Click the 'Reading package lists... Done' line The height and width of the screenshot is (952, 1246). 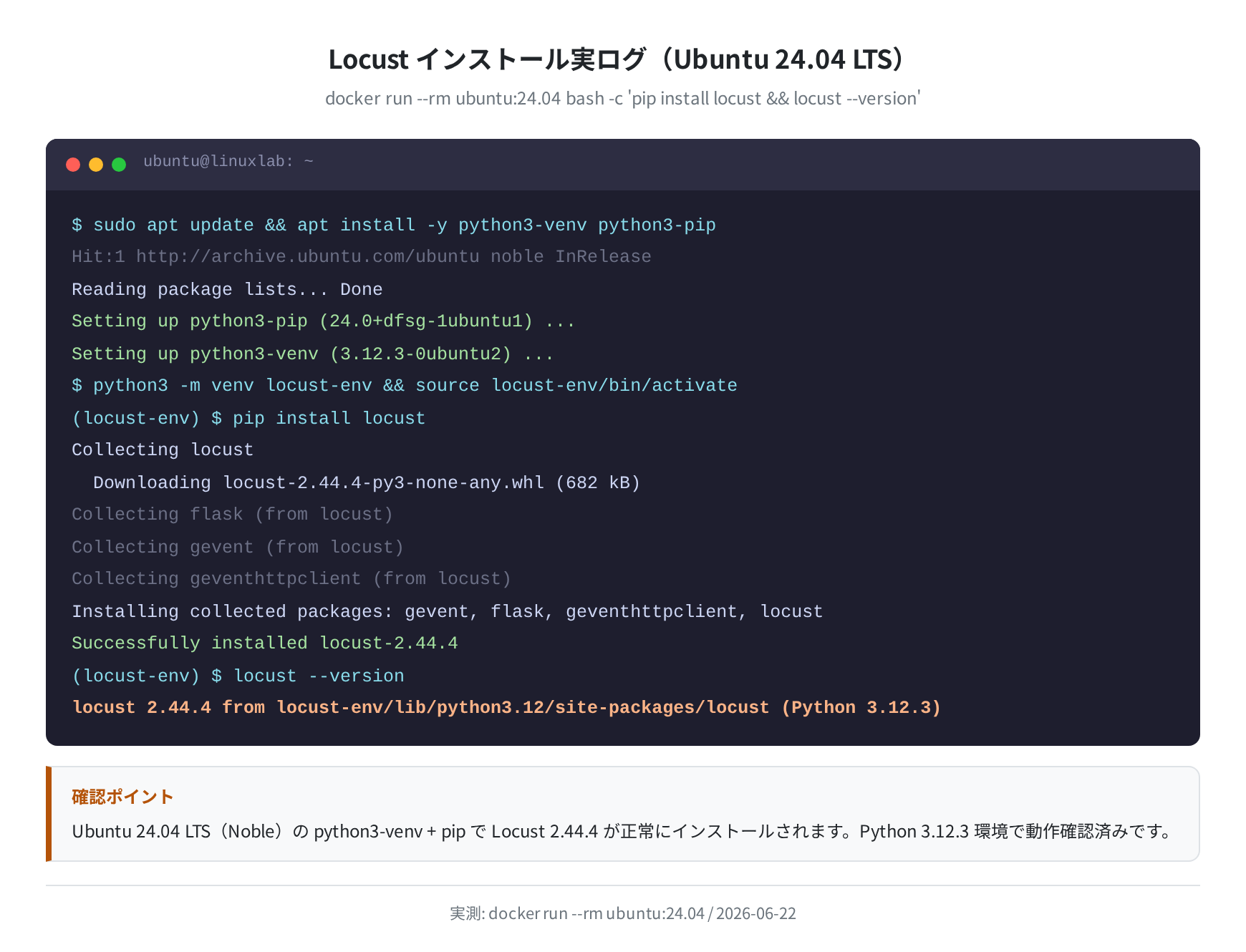pyautogui.click(x=227, y=289)
